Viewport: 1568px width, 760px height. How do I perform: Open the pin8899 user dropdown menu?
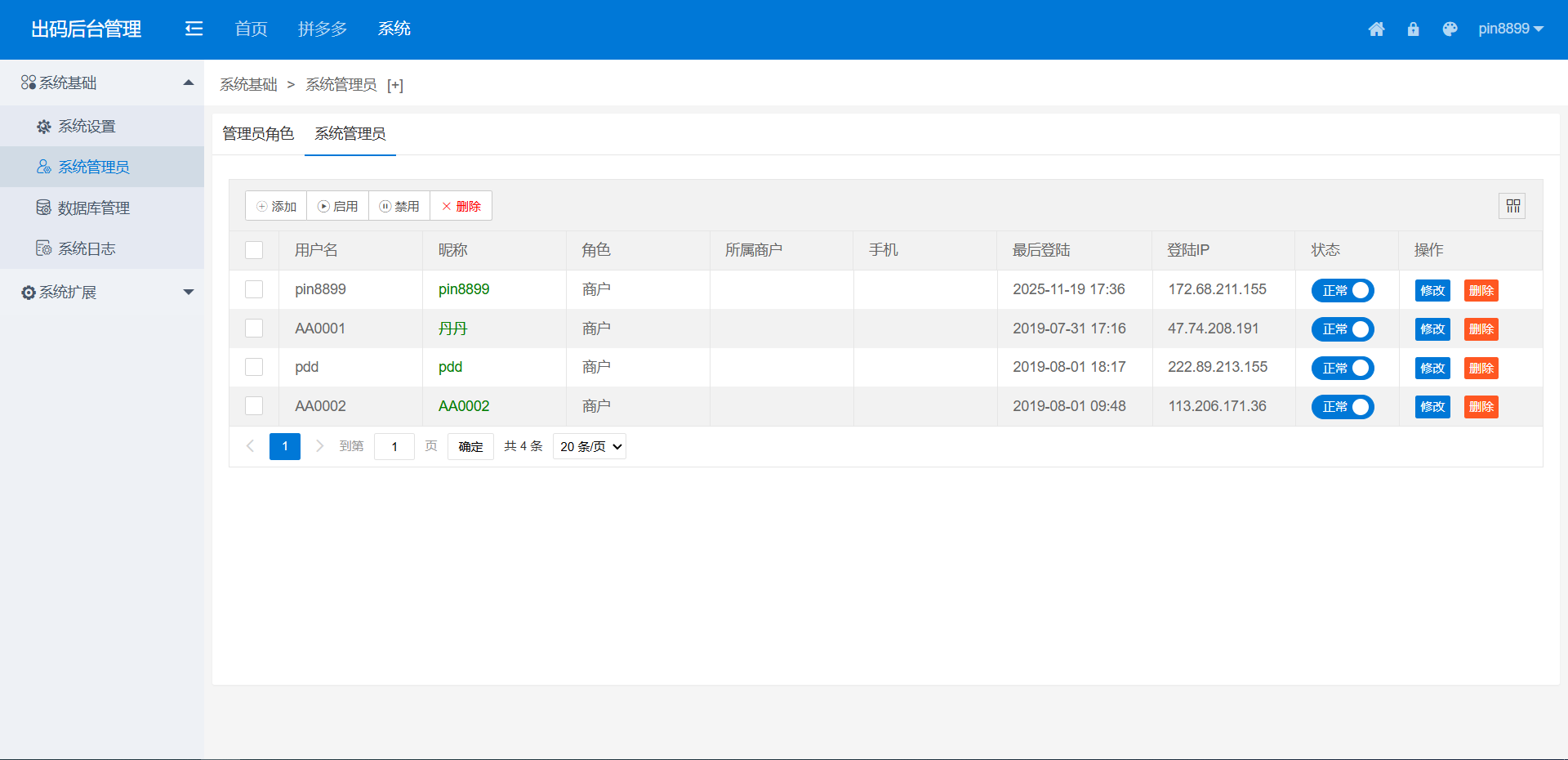tap(1510, 29)
